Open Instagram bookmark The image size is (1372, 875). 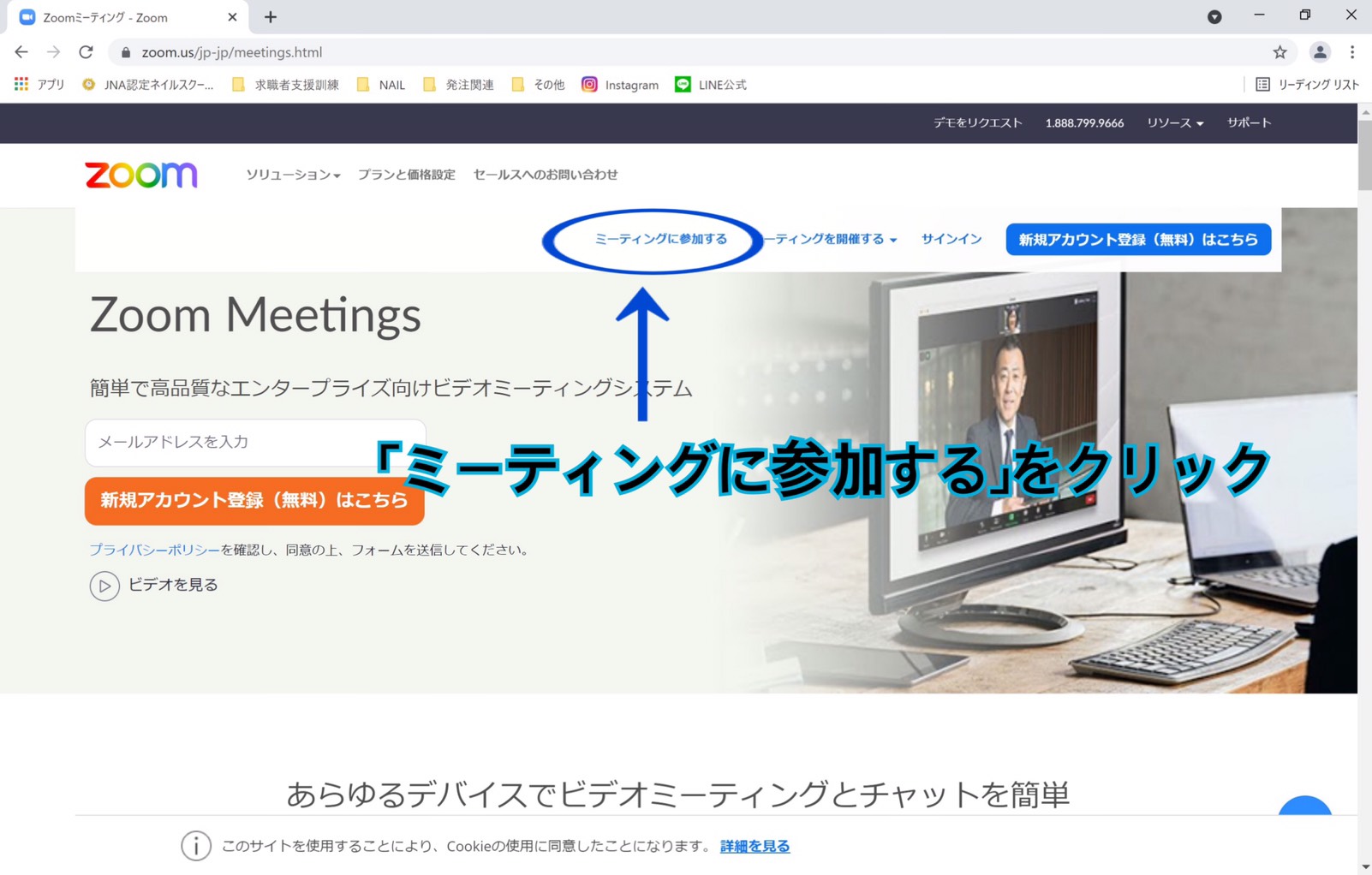pyautogui.click(x=620, y=85)
